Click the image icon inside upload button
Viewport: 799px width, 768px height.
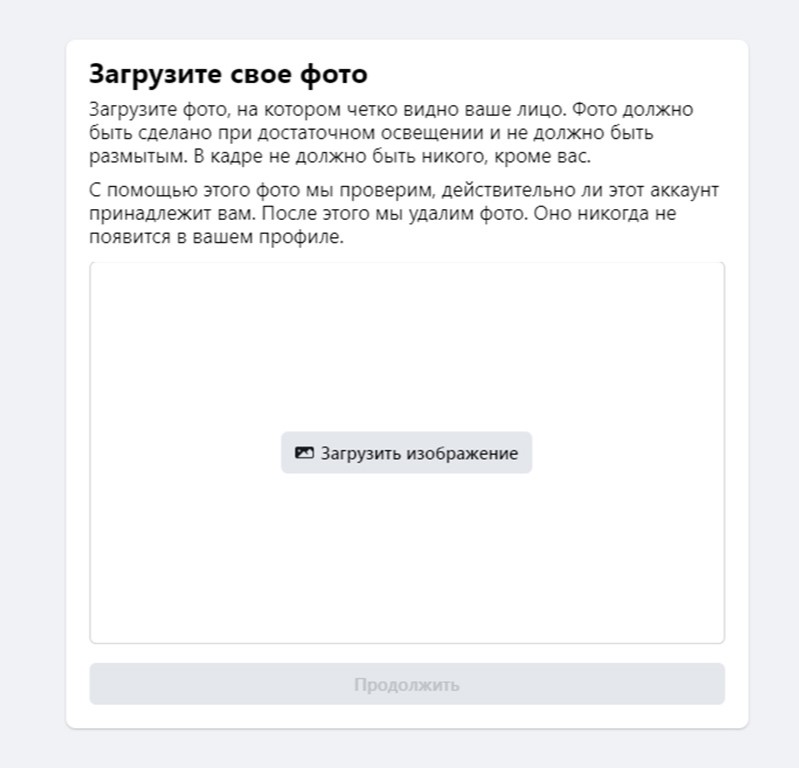point(304,453)
